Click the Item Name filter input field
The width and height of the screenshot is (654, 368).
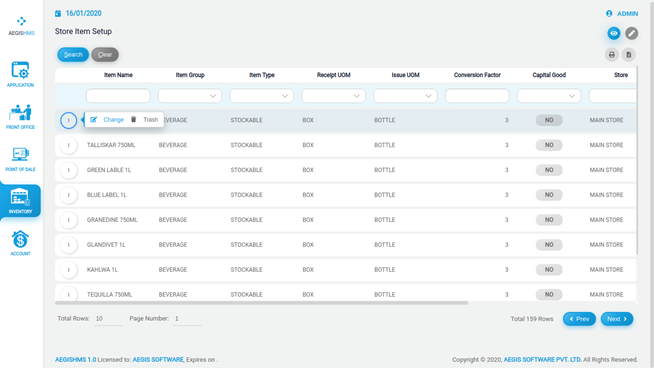point(118,96)
